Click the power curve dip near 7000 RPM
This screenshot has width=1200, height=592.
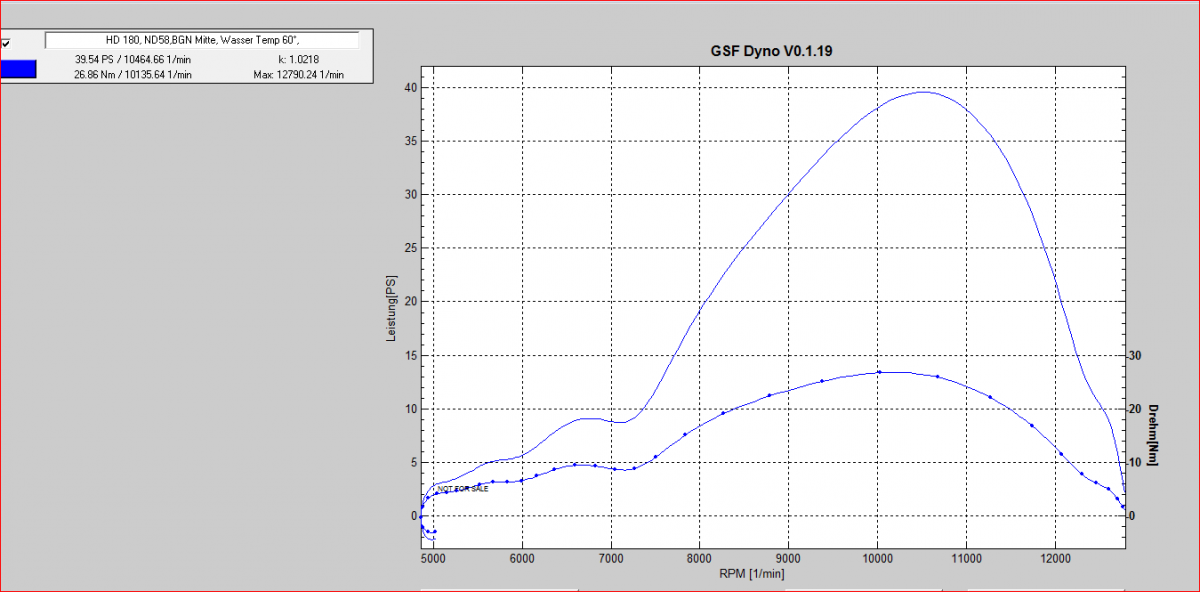(620, 423)
